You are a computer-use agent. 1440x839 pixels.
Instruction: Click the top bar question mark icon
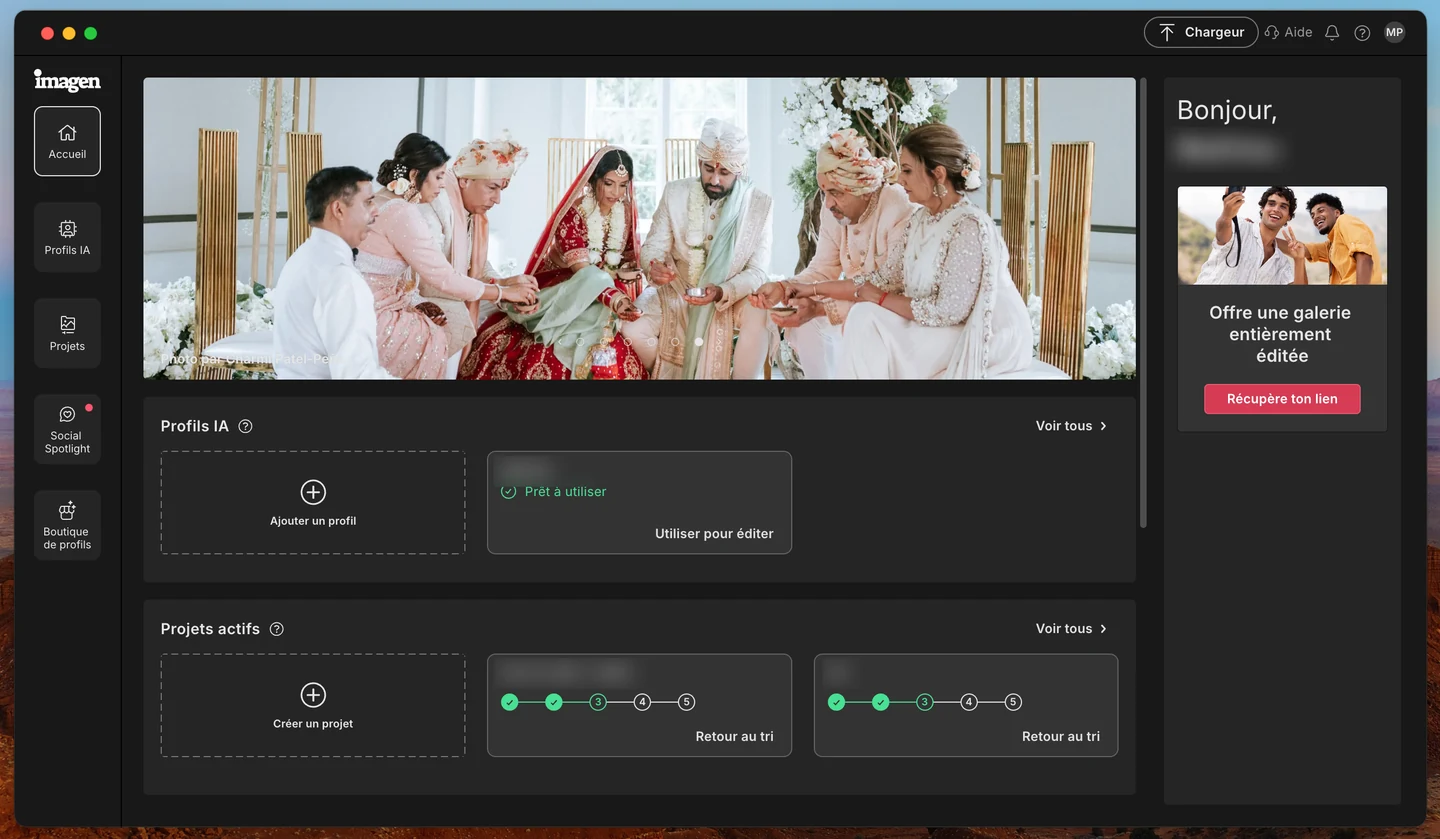1362,33
